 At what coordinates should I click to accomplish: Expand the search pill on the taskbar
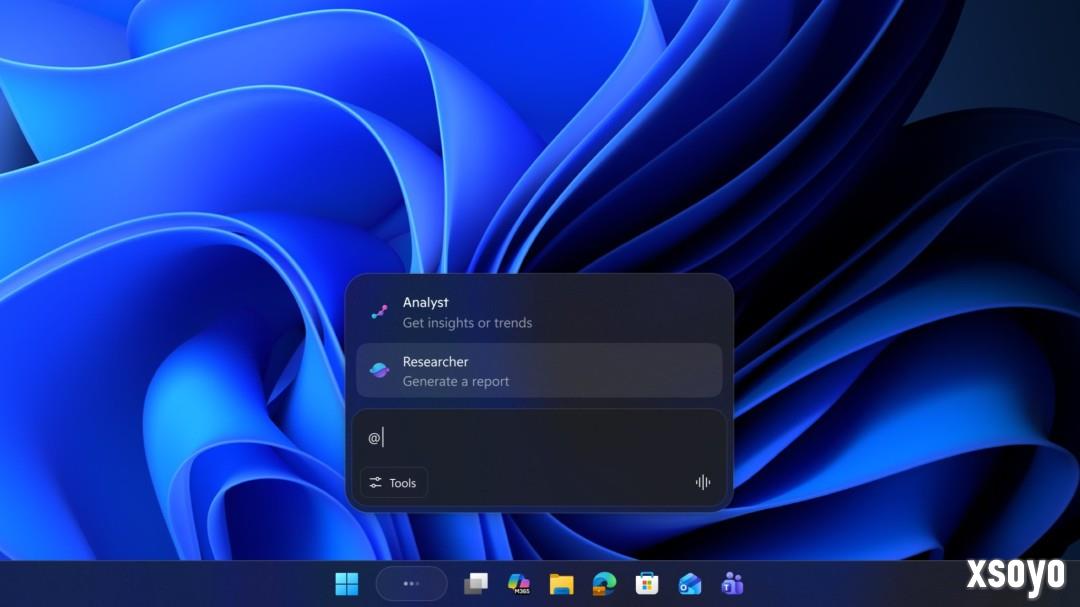(411, 582)
